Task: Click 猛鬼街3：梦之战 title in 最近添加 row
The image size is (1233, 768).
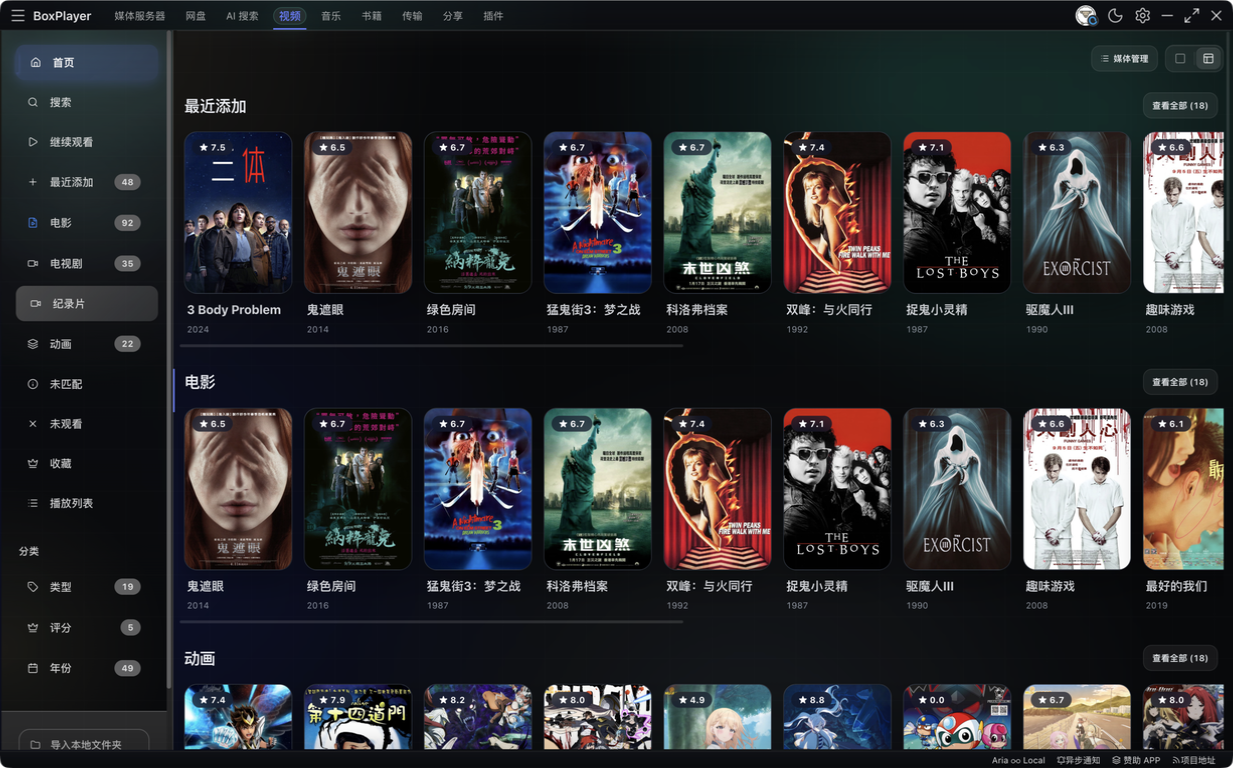Action: 593,310
